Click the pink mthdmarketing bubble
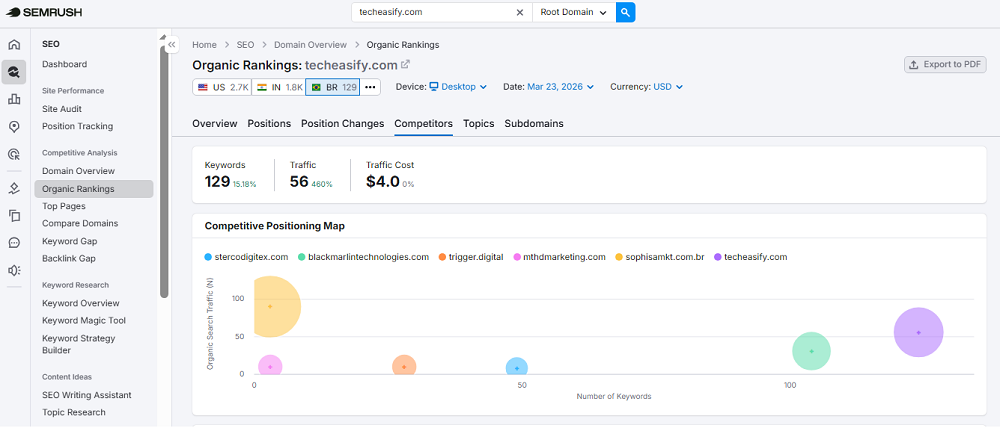The width and height of the screenshot is (1000, 431). [x=270, y=367]
